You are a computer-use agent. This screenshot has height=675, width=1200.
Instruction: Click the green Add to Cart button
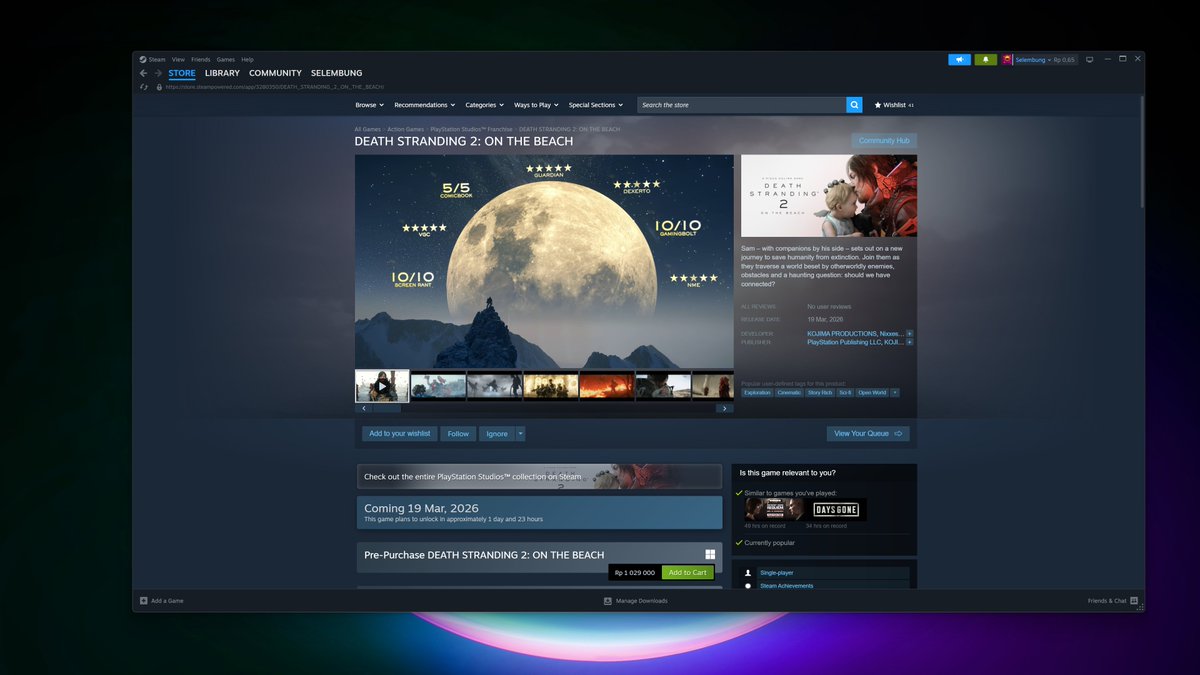(688, 573)
